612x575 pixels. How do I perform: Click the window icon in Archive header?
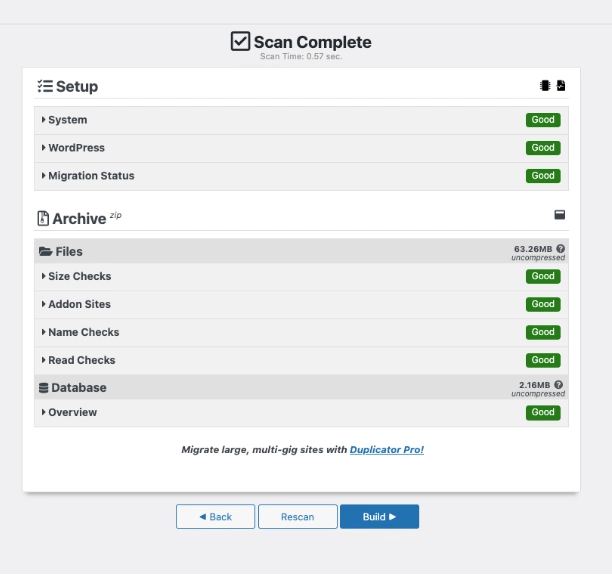(560, 214)
